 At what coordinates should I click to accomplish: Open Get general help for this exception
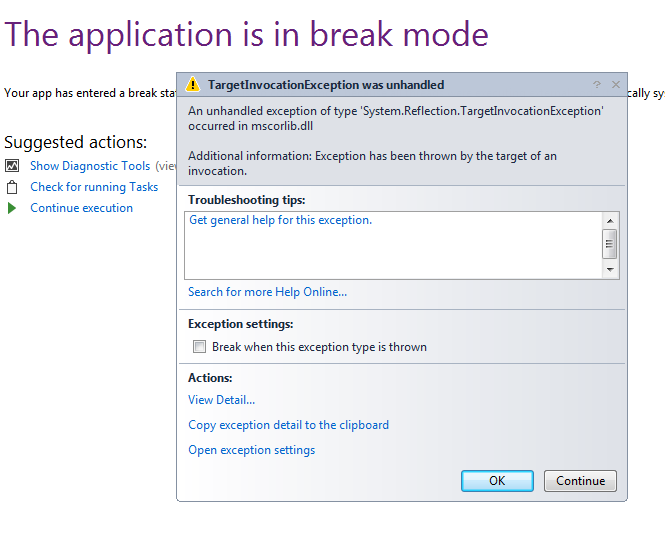tap(280, 220)
